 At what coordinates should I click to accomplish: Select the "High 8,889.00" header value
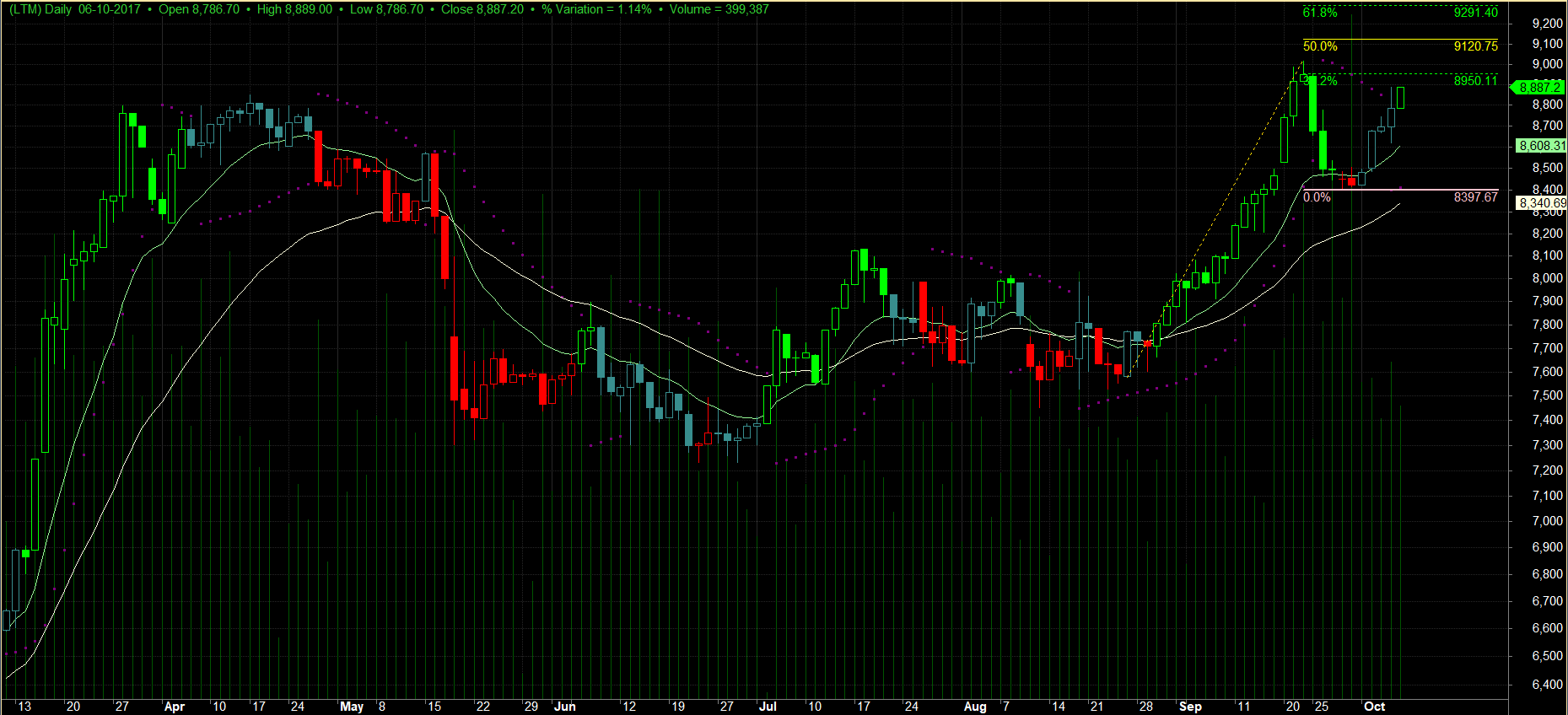coord(294,9)
